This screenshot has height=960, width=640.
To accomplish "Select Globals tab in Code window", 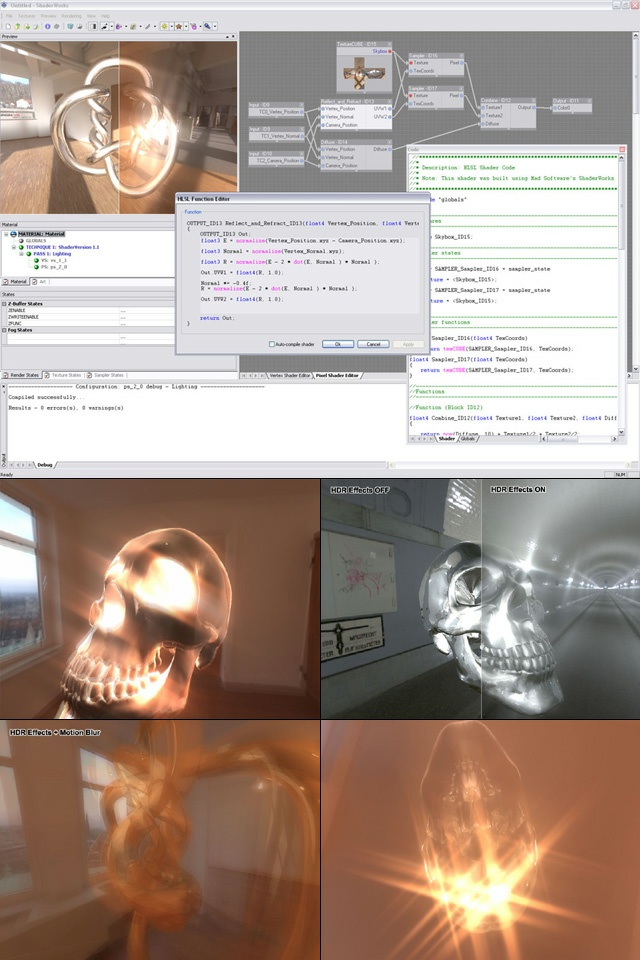I will tap(467, 439).
